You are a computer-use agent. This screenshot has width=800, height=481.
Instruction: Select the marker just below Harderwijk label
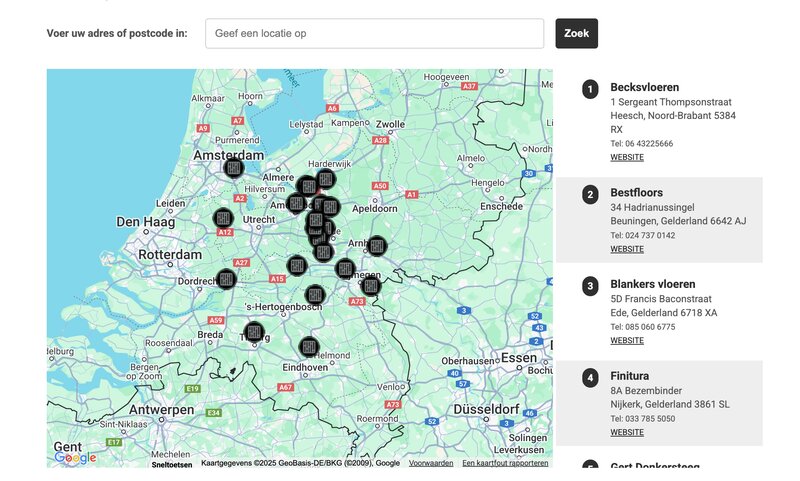[326, 179]
